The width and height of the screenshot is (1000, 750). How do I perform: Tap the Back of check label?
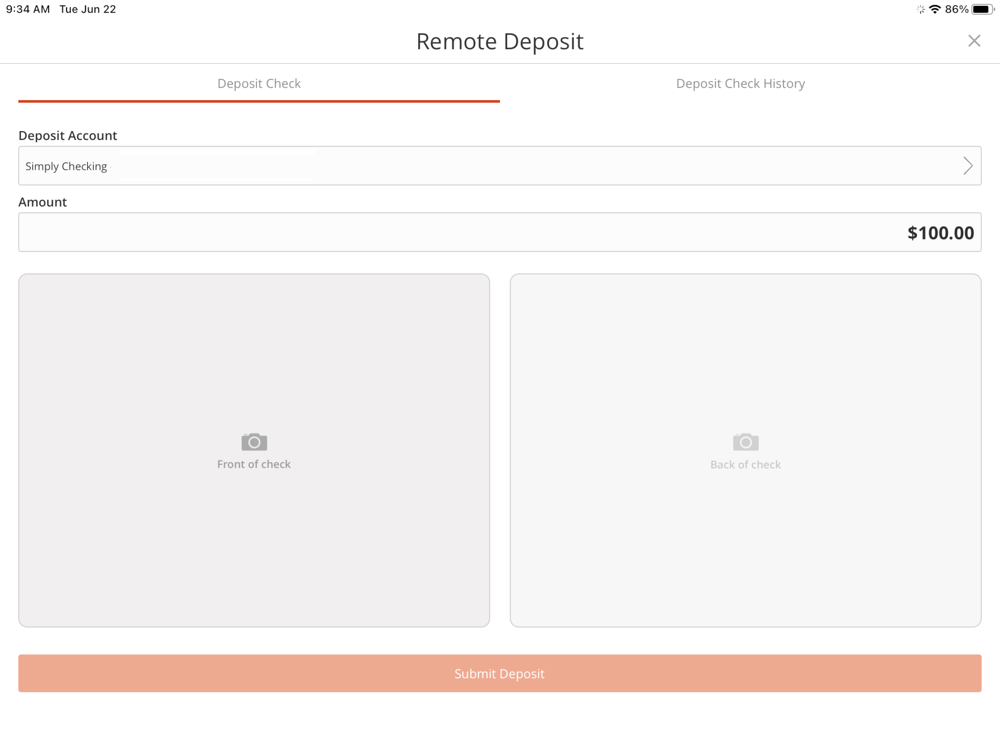(x=746, y=464)
